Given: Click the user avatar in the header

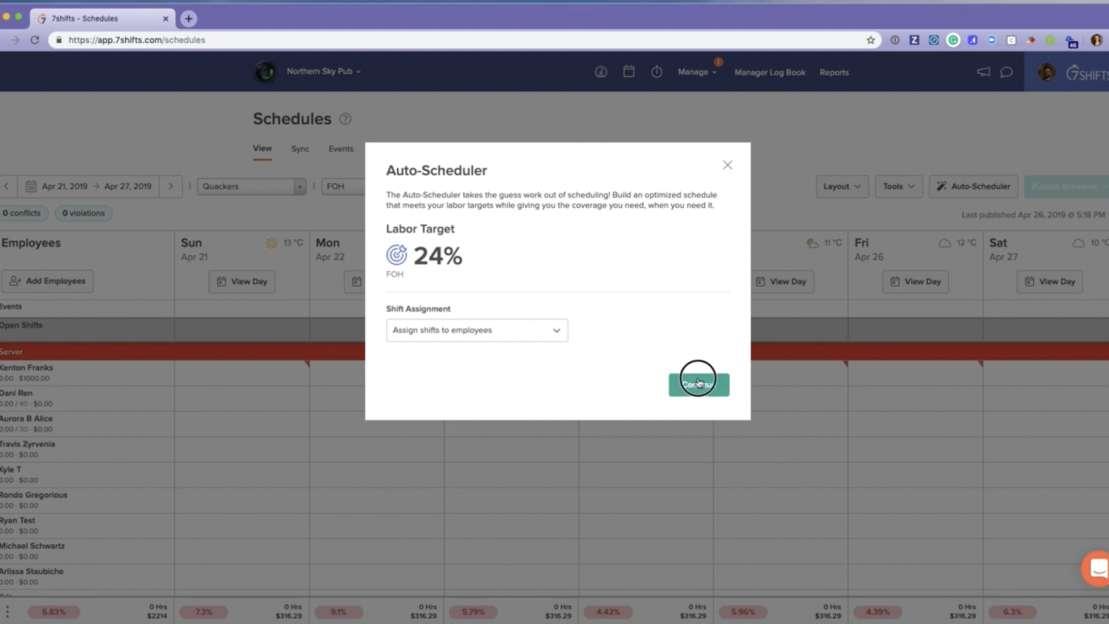Looking at the screenshot, I should pos(1046,72).
